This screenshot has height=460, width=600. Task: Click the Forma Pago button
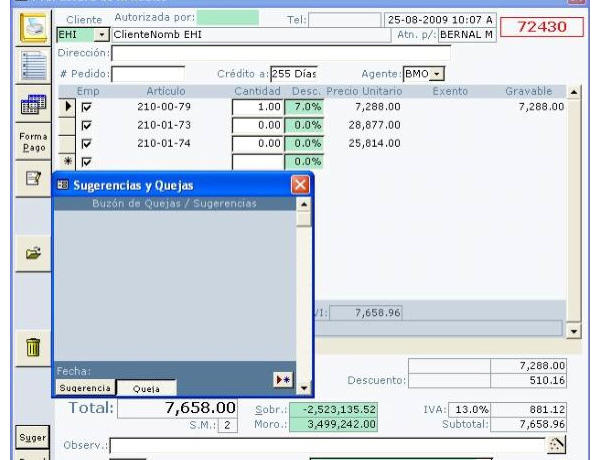tap(33, 142)
